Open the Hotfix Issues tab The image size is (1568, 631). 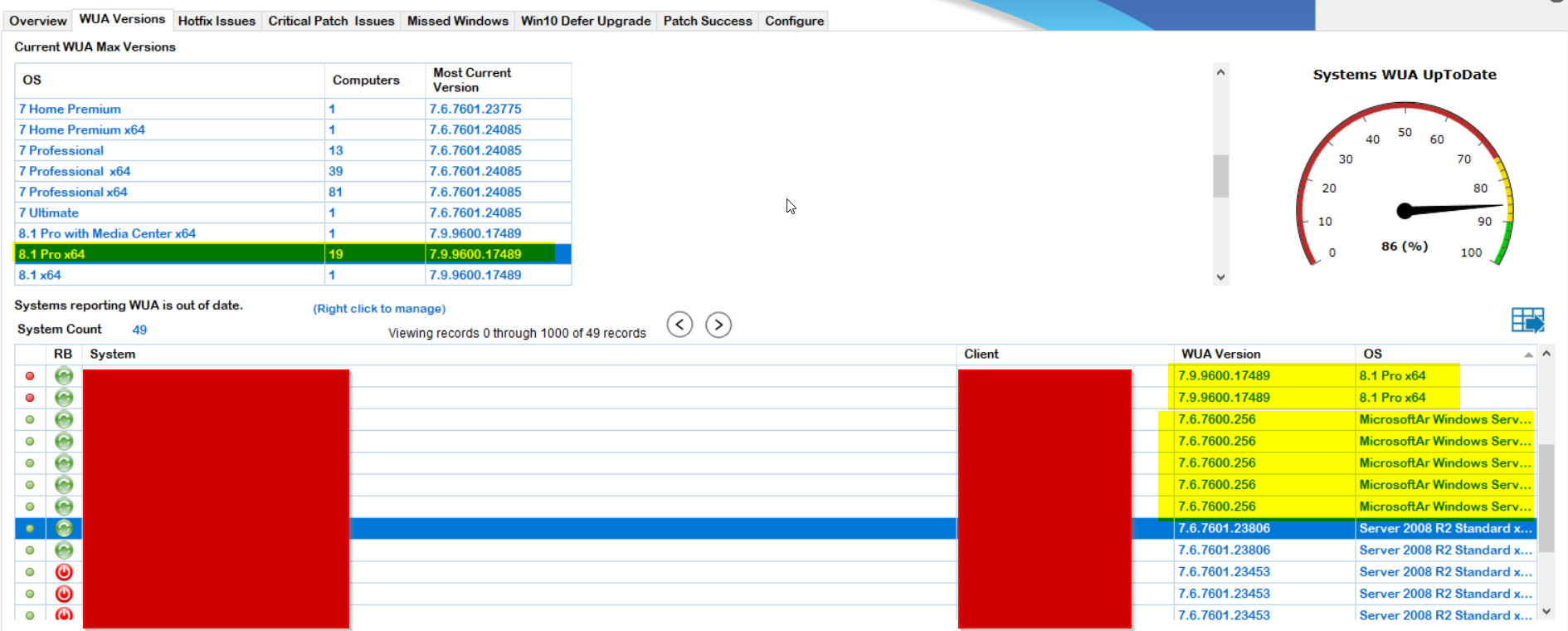click(x=217, y=21)
